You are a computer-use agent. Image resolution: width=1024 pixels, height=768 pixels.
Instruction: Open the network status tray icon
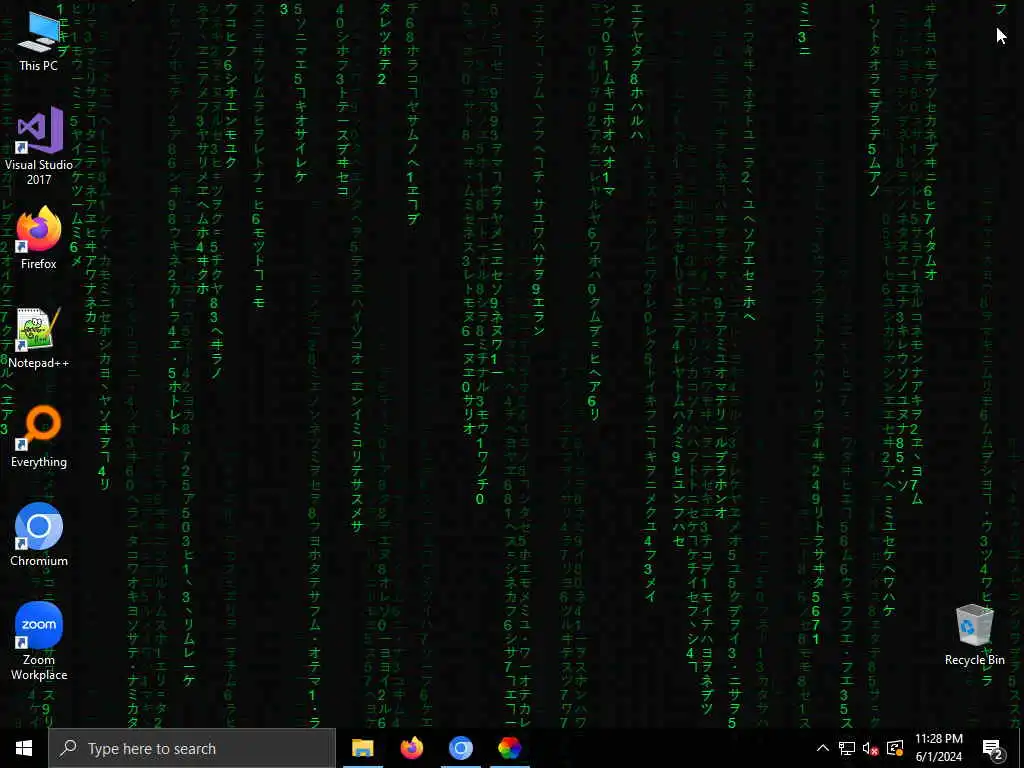tap(847, 748)
